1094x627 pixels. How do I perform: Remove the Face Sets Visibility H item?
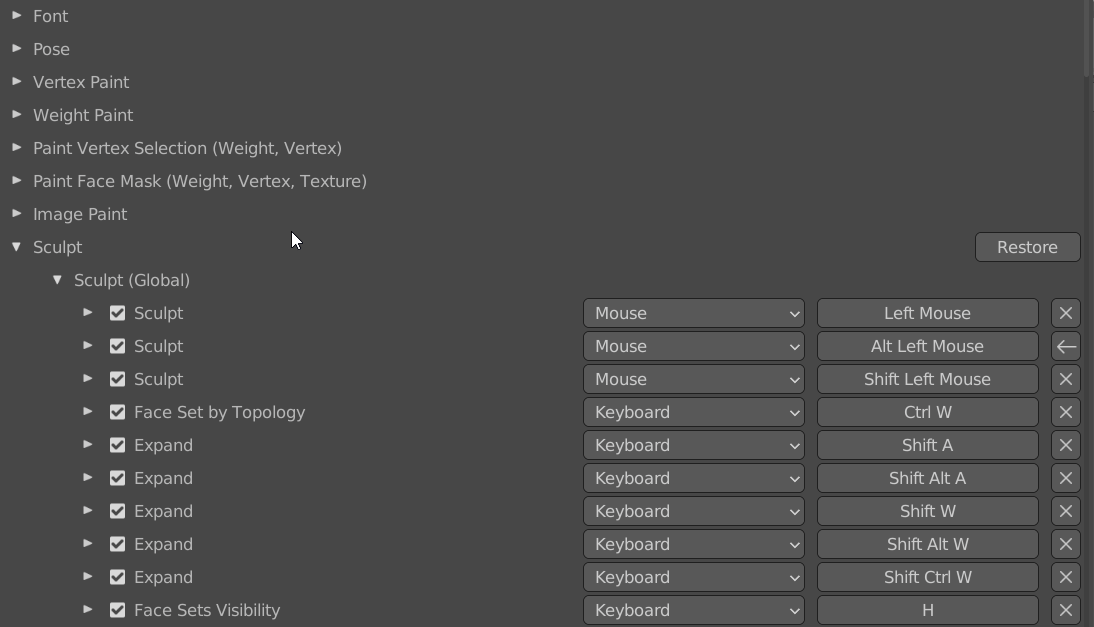point(1065,610)
